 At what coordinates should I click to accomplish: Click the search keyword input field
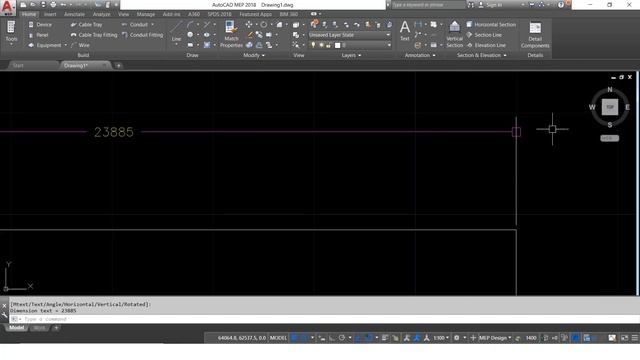[428, 5]
